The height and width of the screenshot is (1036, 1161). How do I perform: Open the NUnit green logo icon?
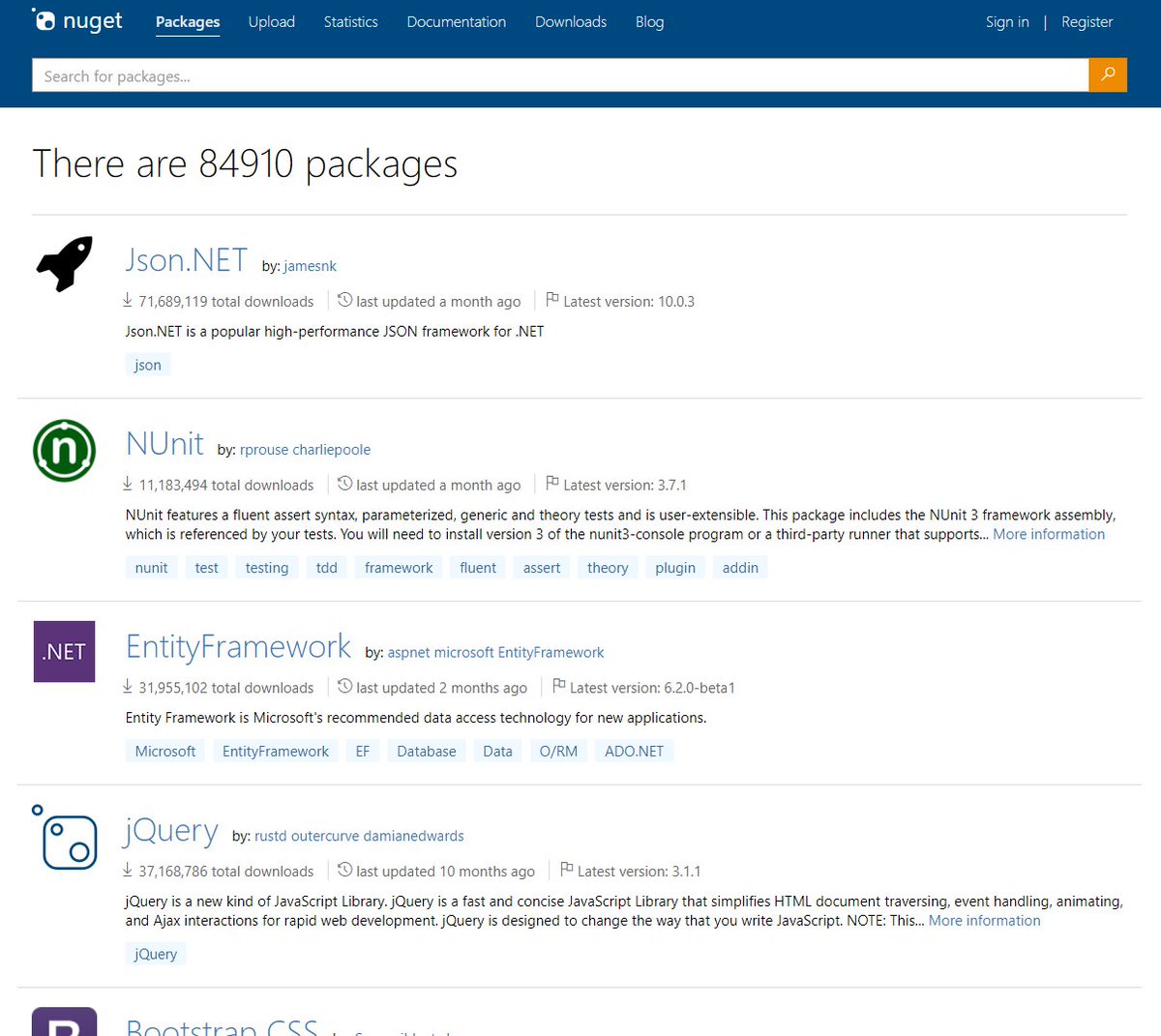(64, 451)
